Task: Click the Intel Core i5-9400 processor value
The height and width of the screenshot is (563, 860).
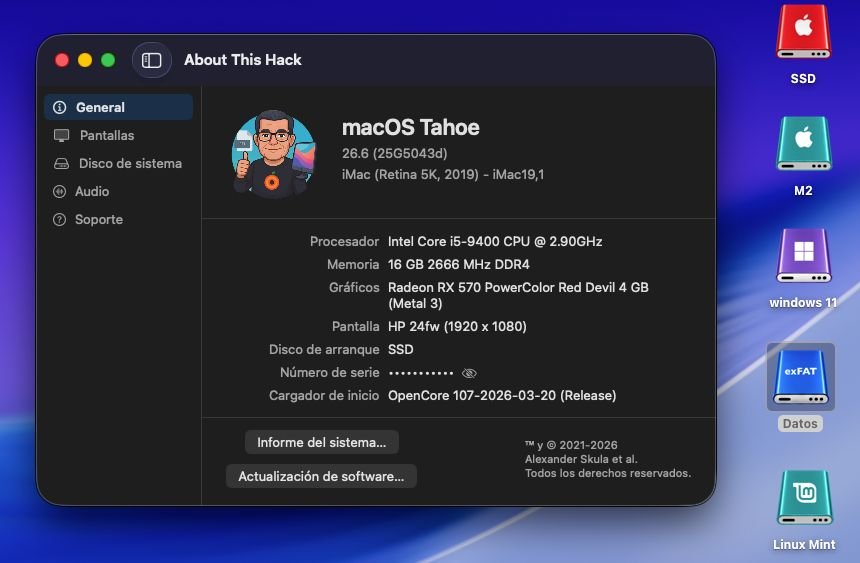Action: click(x=495, y=241)
